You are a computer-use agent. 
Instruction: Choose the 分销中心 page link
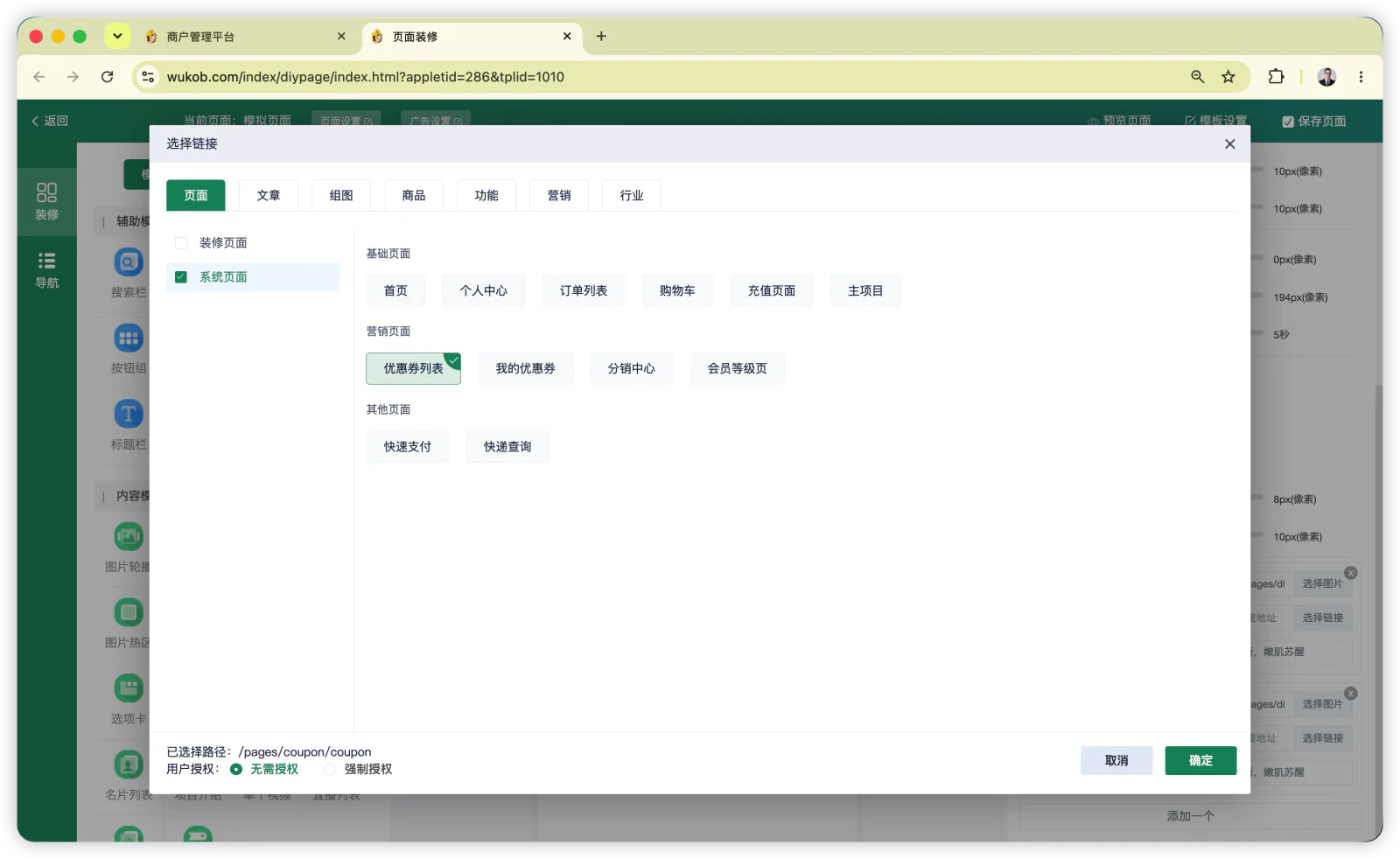tap(632, 368)
